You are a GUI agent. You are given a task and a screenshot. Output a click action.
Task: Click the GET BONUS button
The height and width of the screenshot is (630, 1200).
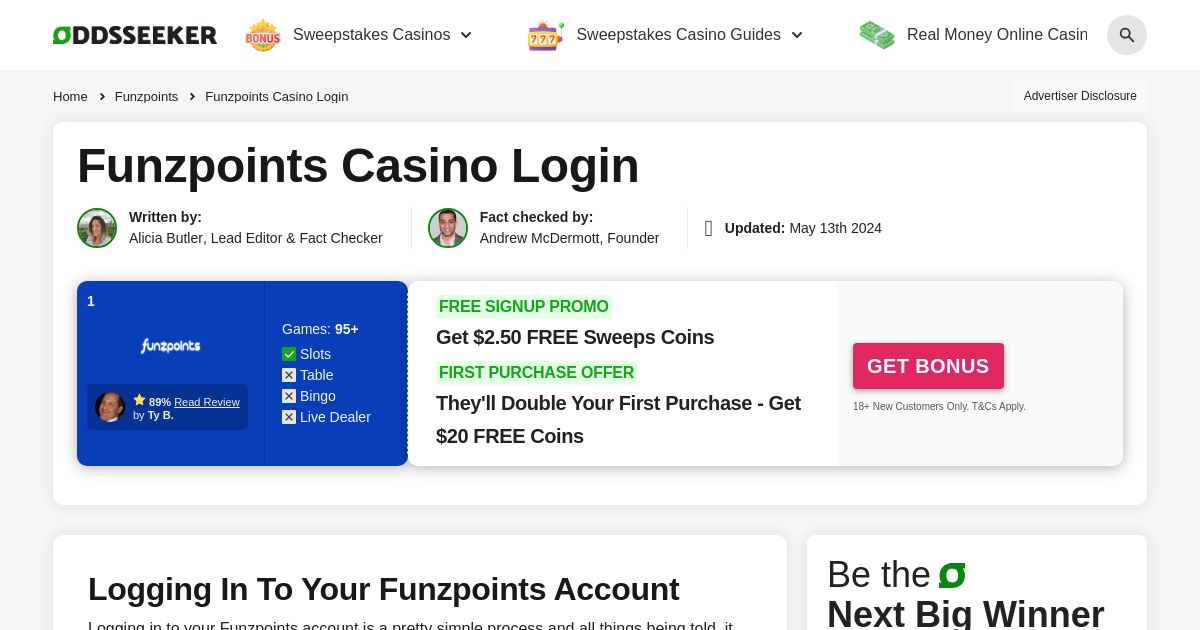point(927,366)
